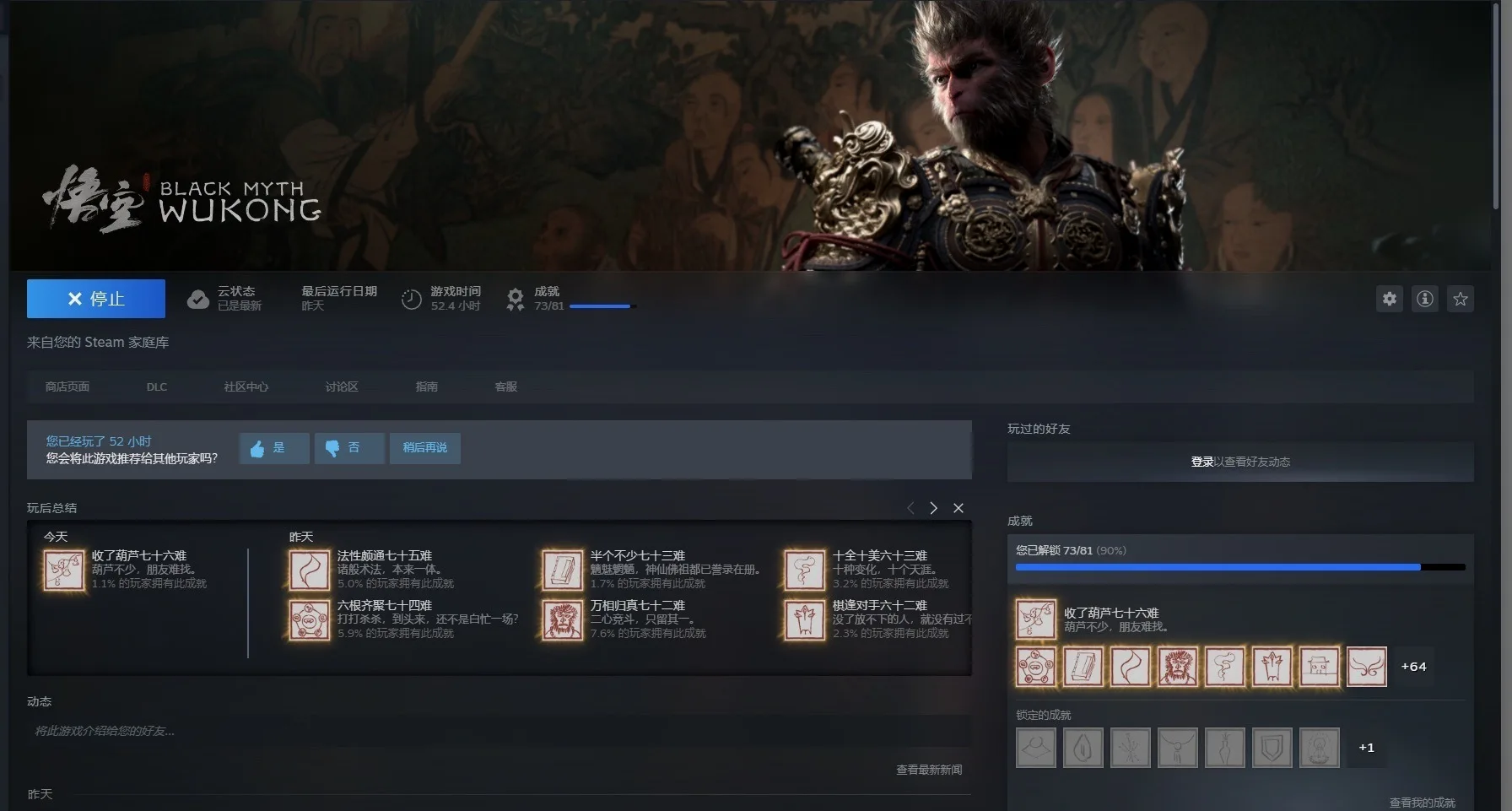
Task: Click the 您已经玩了 52 小时 text
Action: 99,441
